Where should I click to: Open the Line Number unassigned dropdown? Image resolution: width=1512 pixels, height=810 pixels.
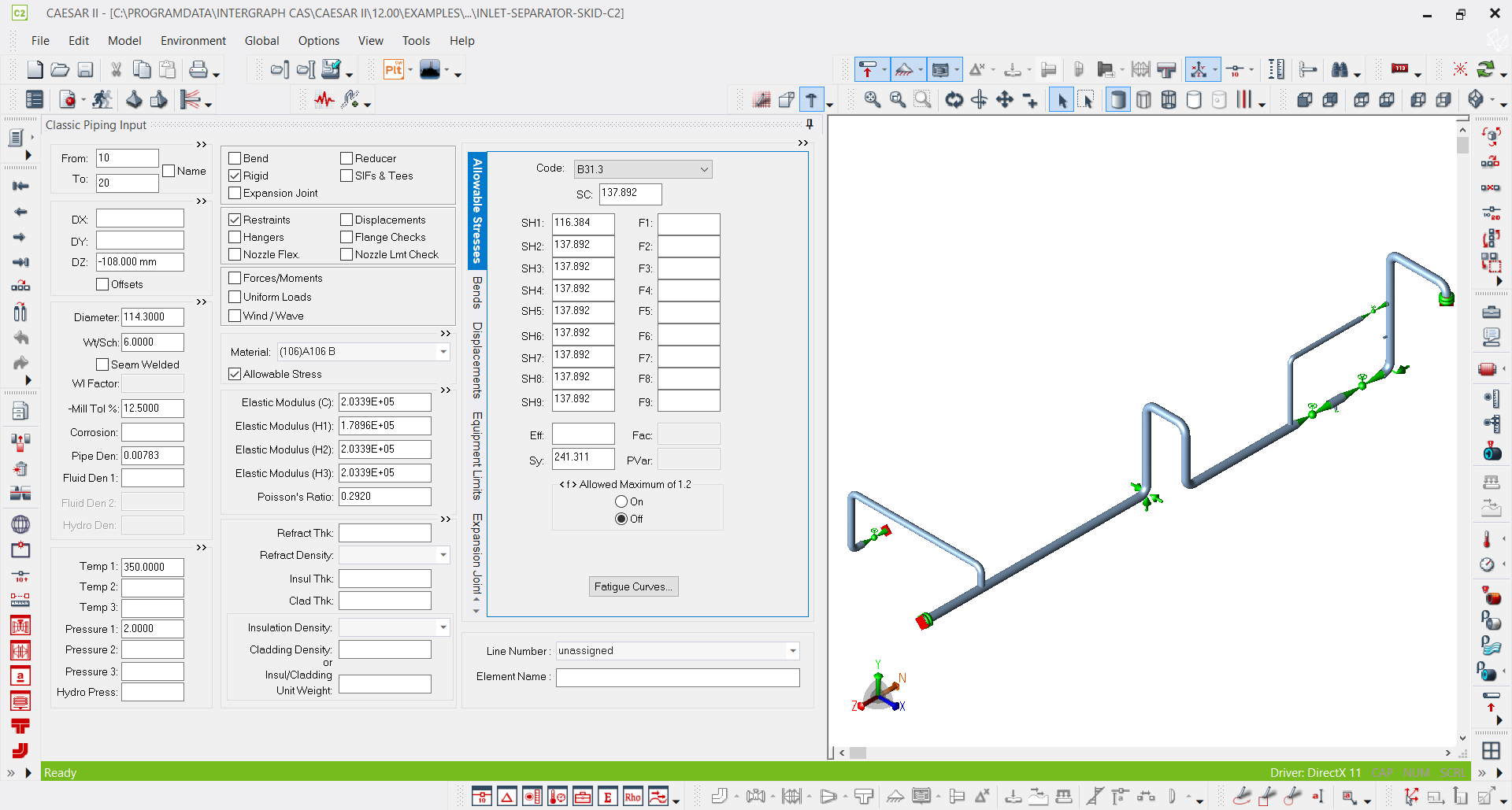[x=793, y=651]
